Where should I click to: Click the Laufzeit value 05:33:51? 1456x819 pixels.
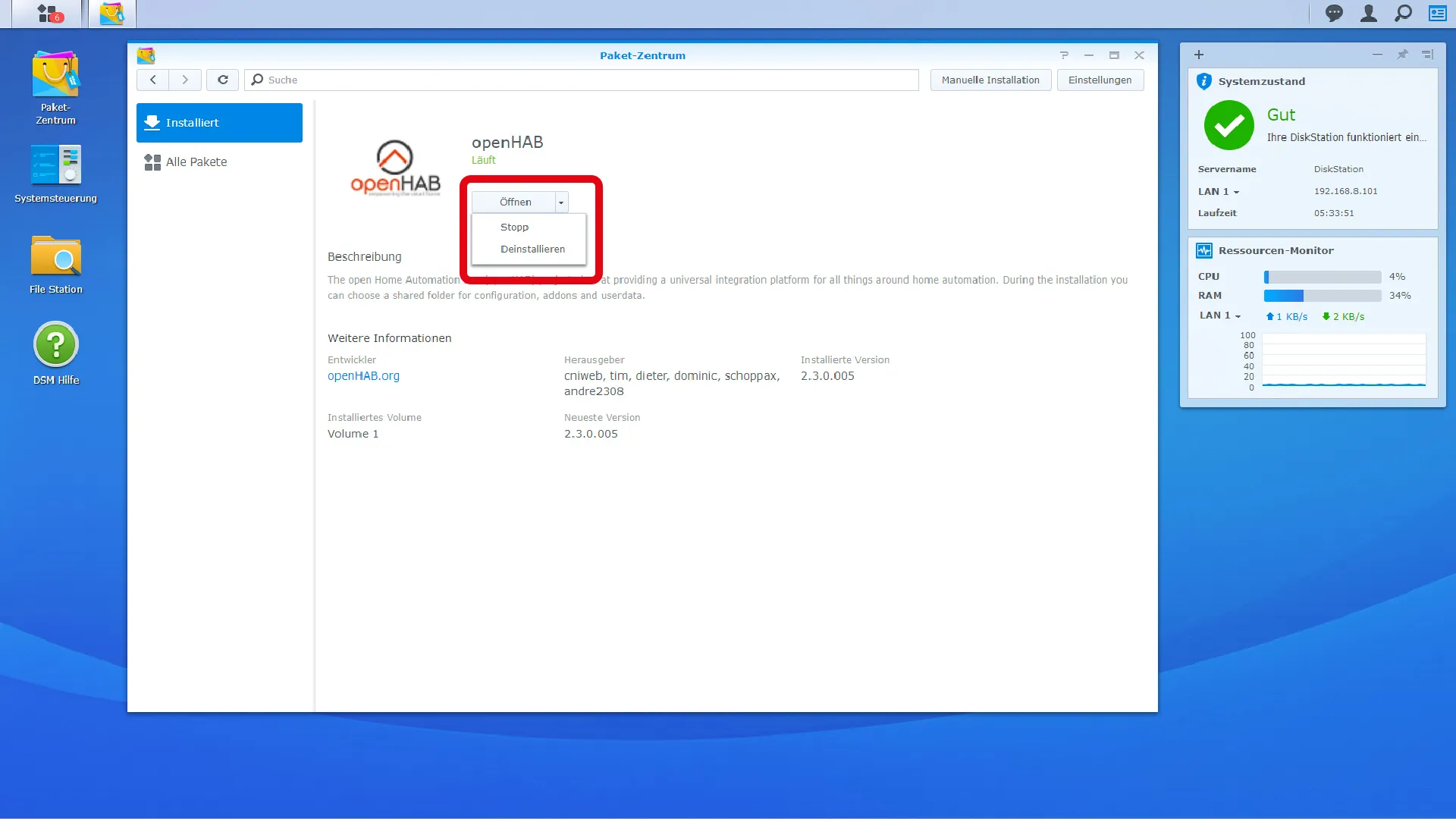pos(1334,213)
